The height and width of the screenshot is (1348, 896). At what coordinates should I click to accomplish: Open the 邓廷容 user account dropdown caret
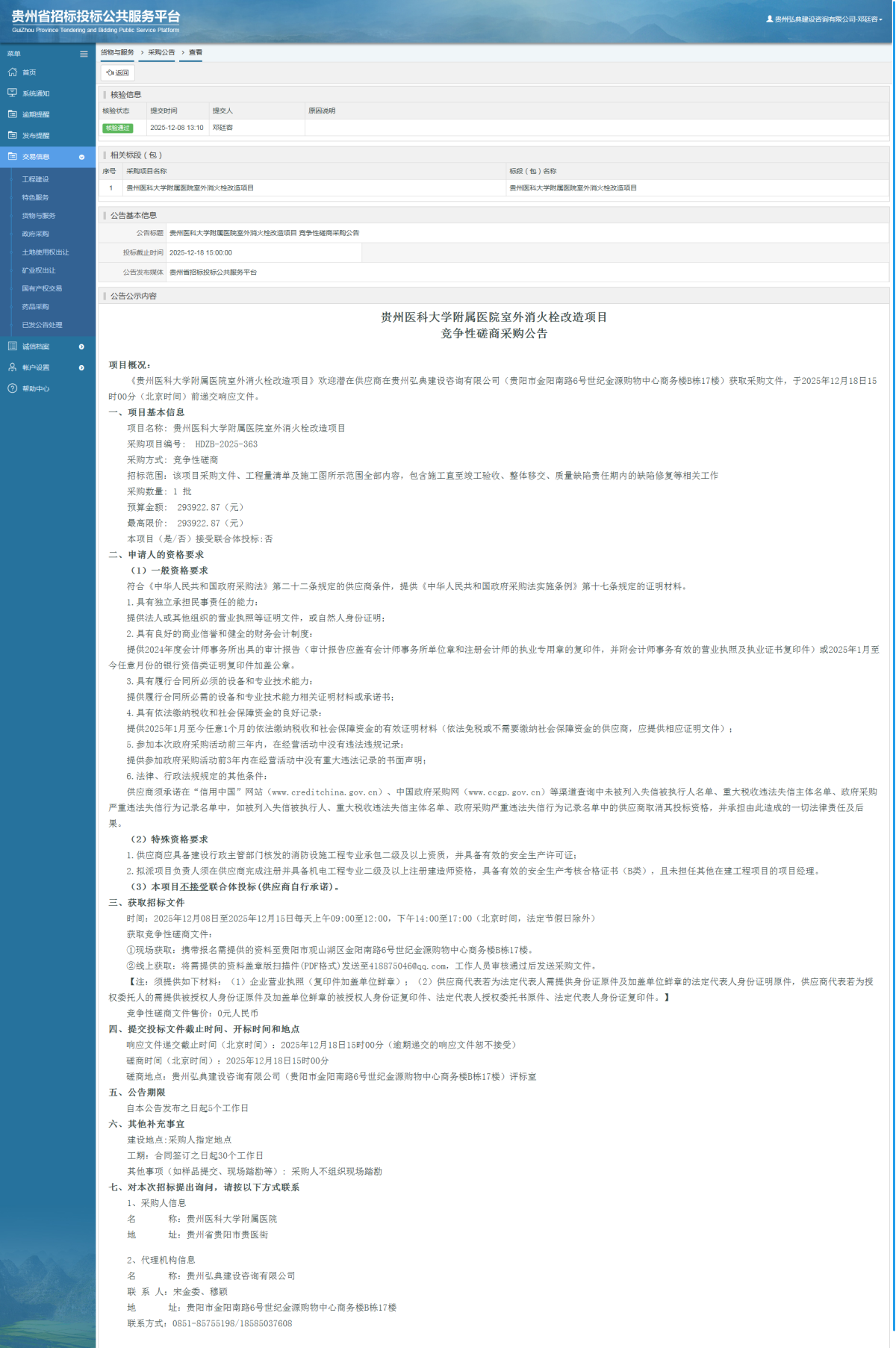click(x=881, y=19)
